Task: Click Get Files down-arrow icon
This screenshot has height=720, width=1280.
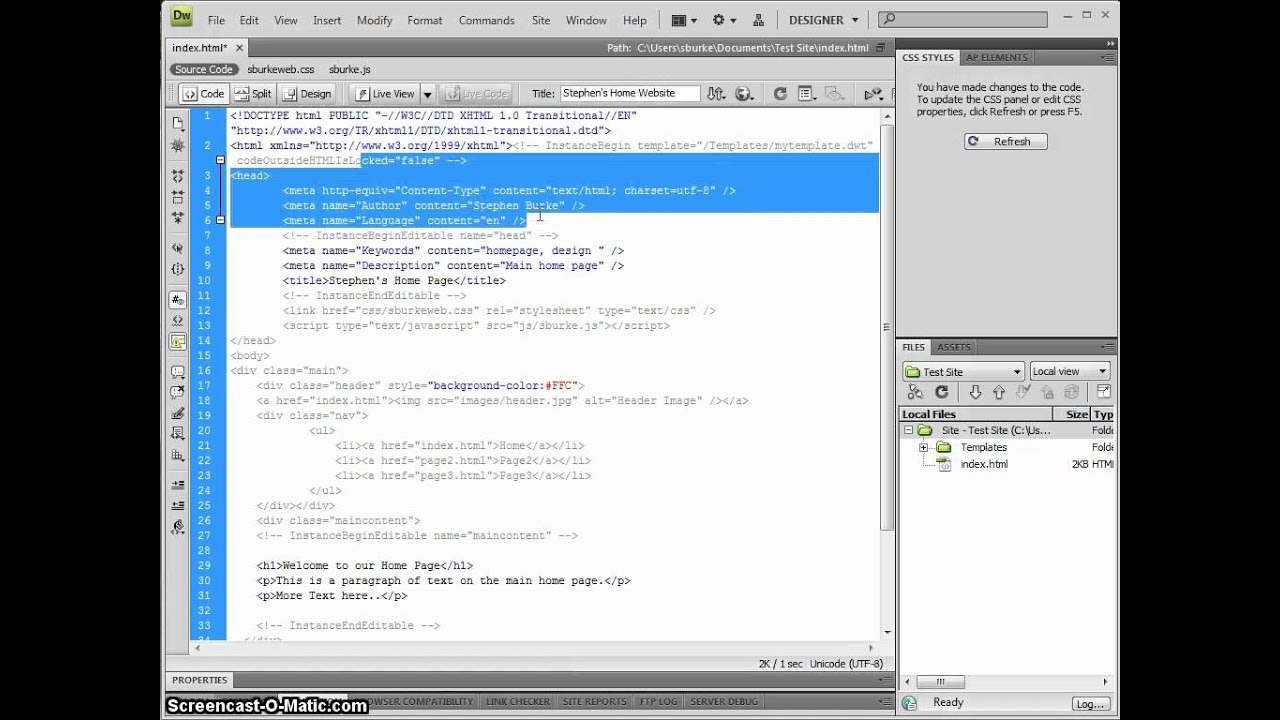Action: tap(975, 393)
